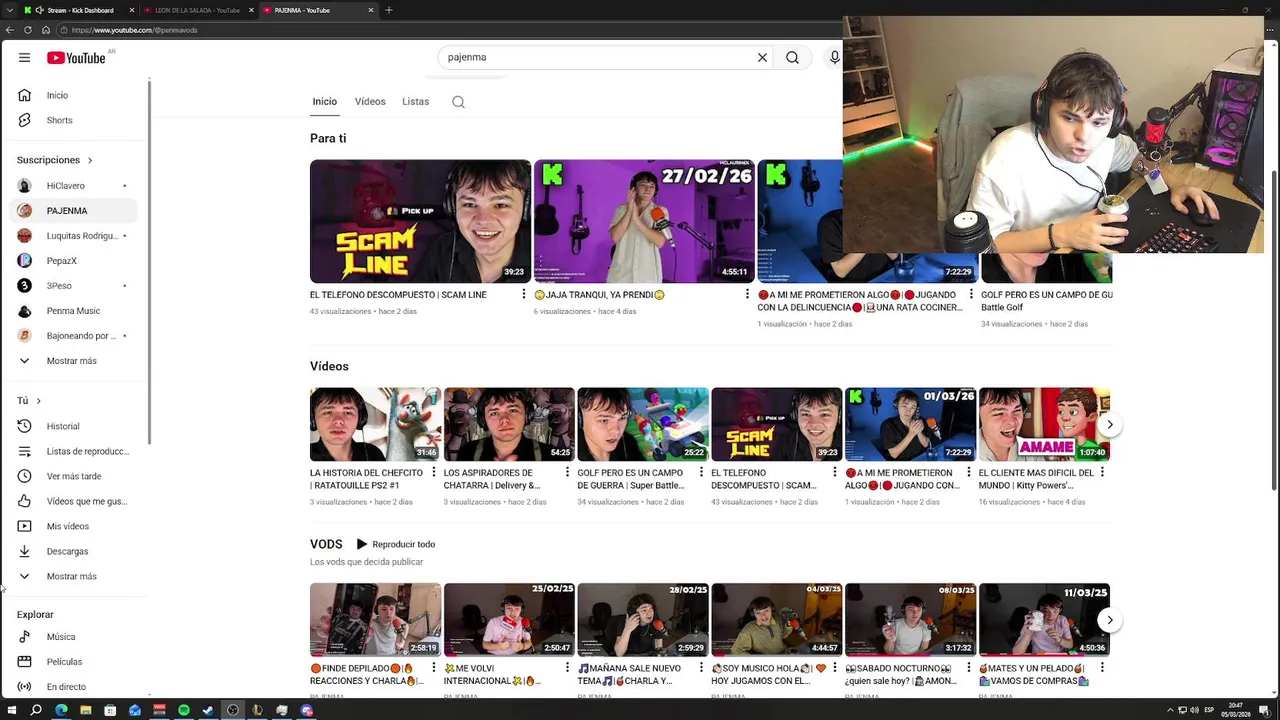
Task: Show next videos in the Vídeos row
Action: [x=1109, y=425]
